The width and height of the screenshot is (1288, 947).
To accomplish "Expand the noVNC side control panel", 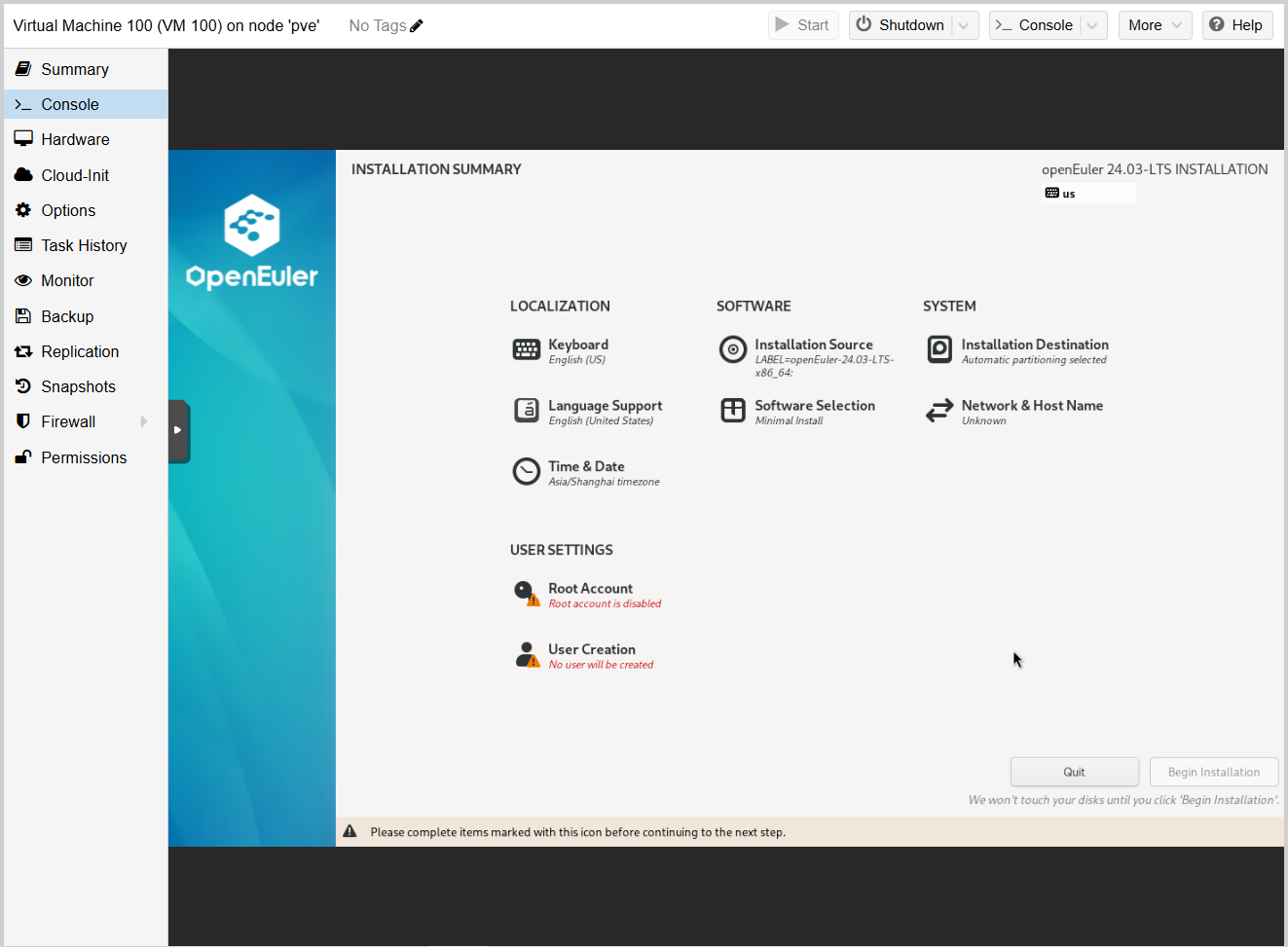I will coord(178,430).
